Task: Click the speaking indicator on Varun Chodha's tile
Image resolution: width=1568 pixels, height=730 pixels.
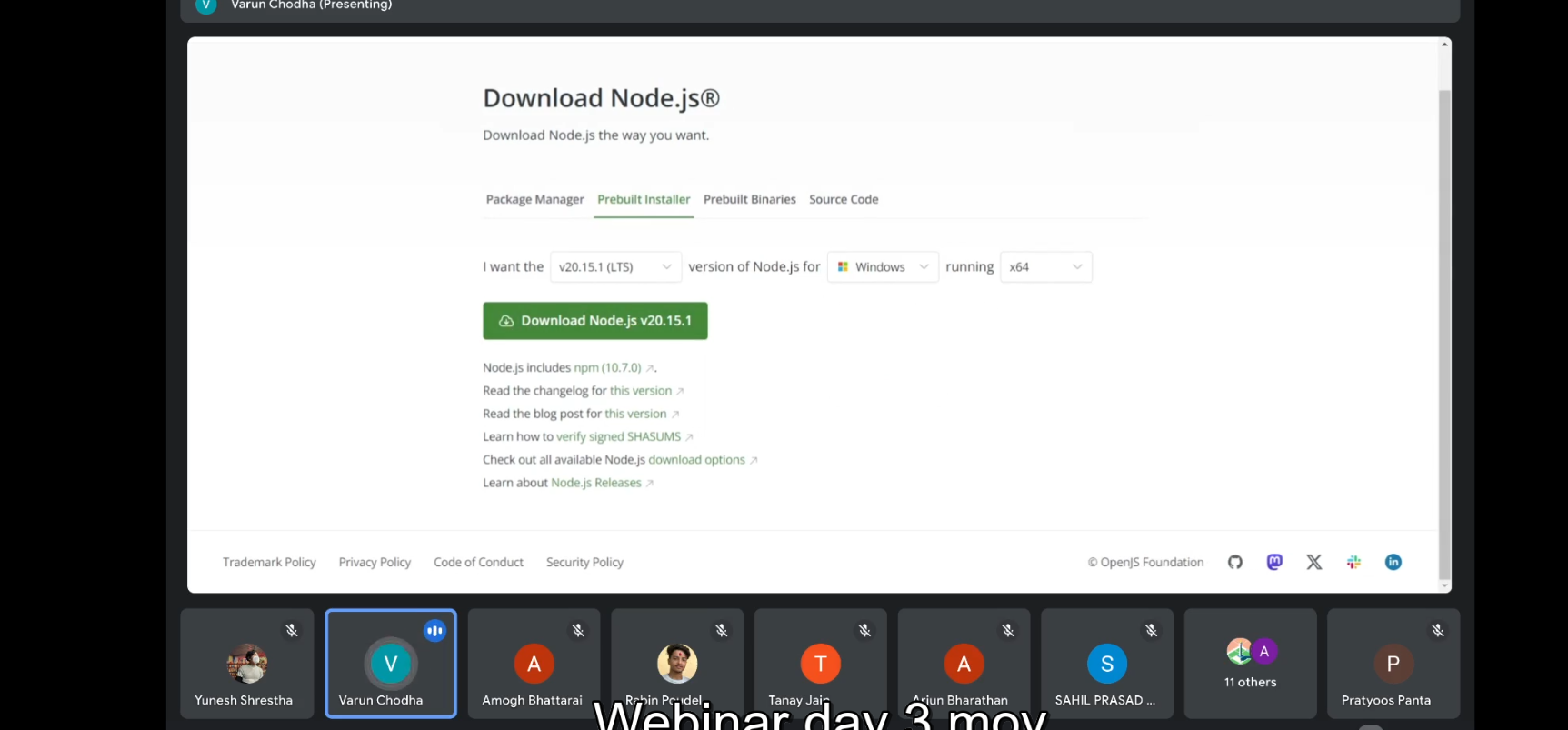Action: (435, 630)
